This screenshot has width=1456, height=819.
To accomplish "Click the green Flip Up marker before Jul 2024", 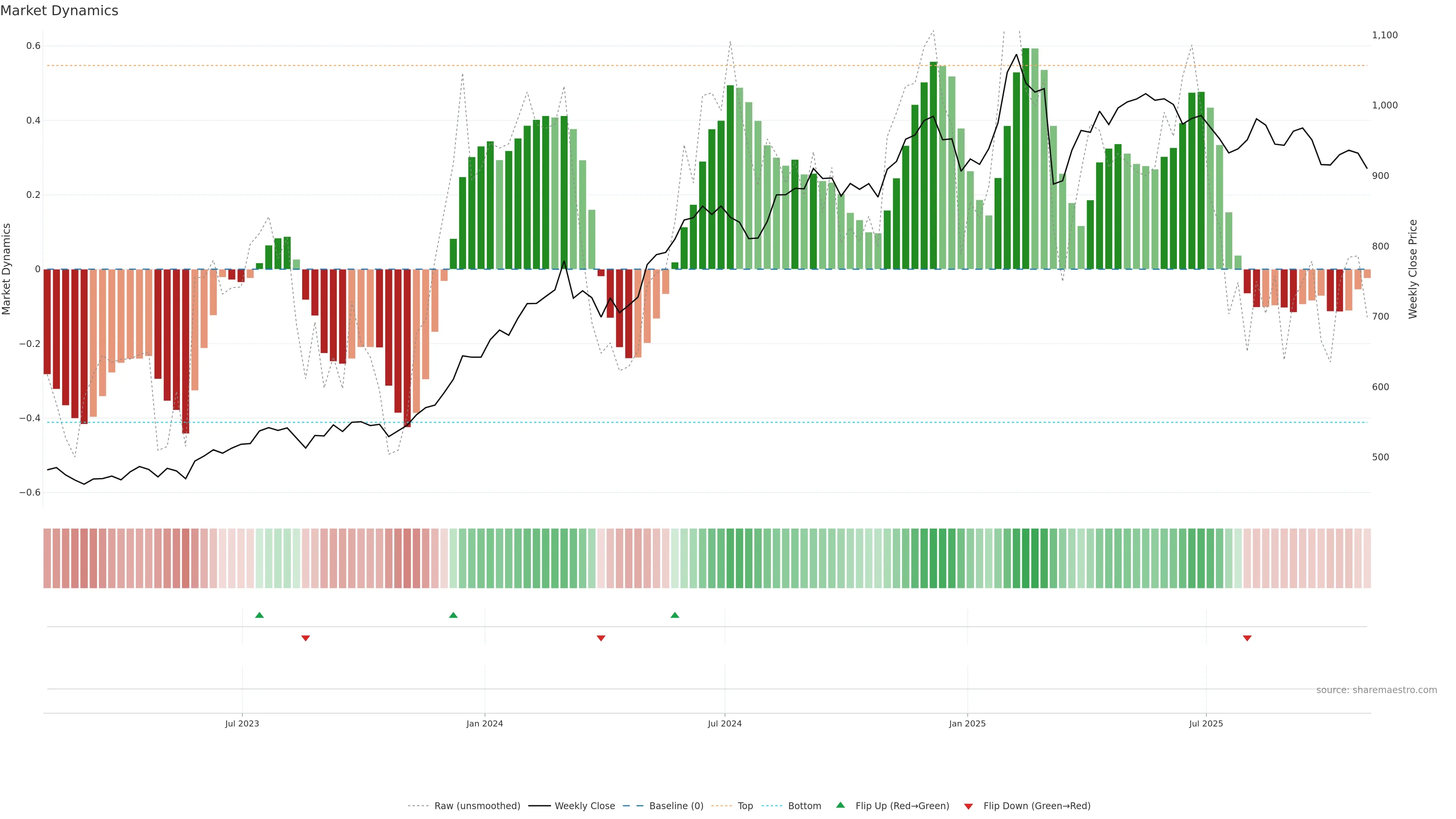I will coord(675,615).
